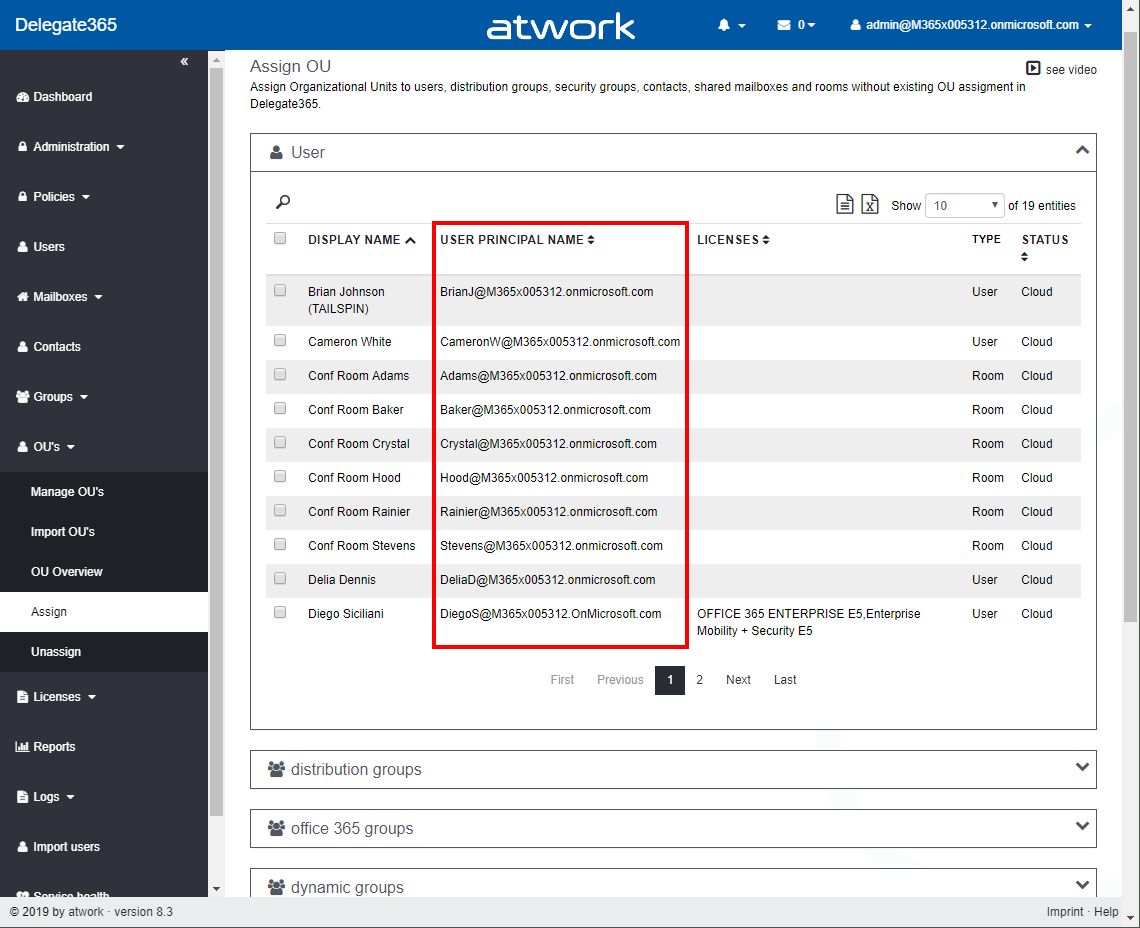Go to page 2 of results

(699, 680)
